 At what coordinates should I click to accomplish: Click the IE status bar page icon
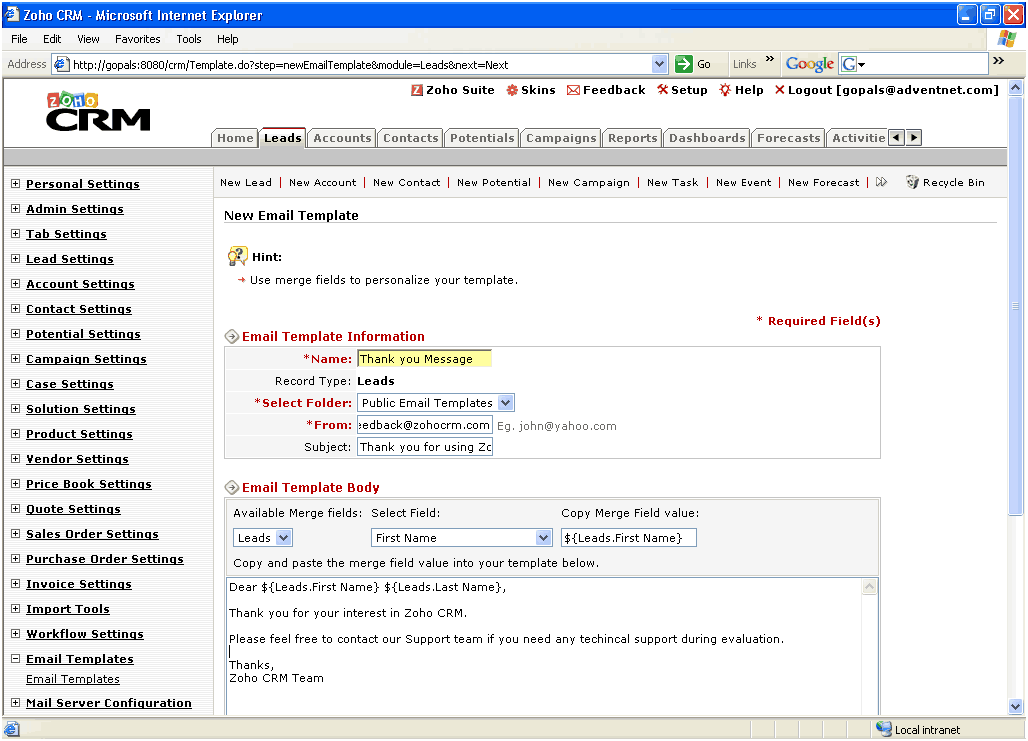12,729
